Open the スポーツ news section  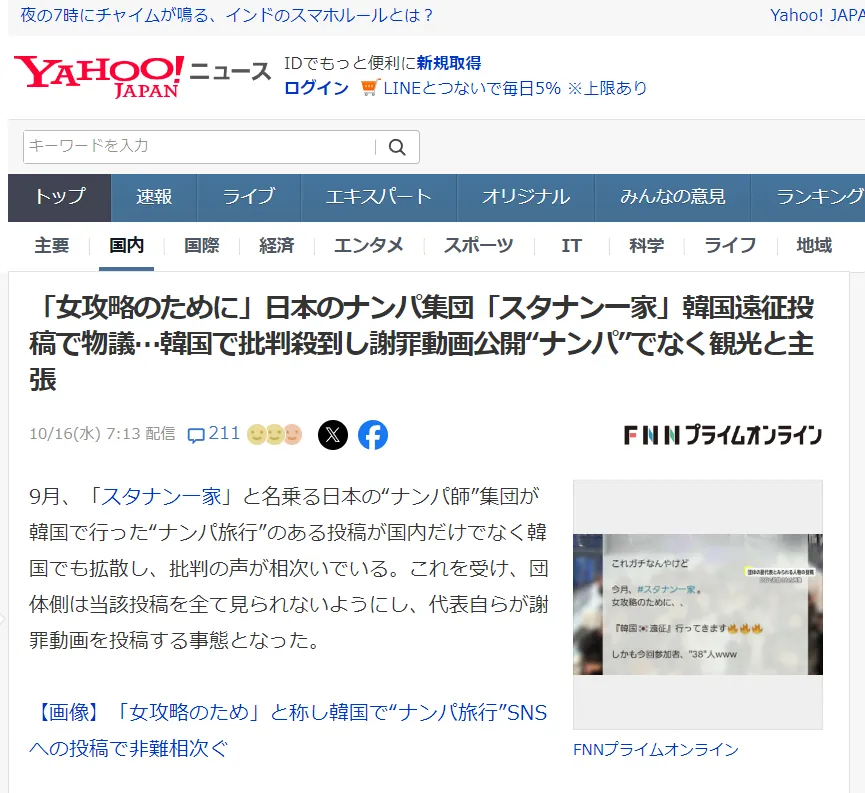click(477, 244)
